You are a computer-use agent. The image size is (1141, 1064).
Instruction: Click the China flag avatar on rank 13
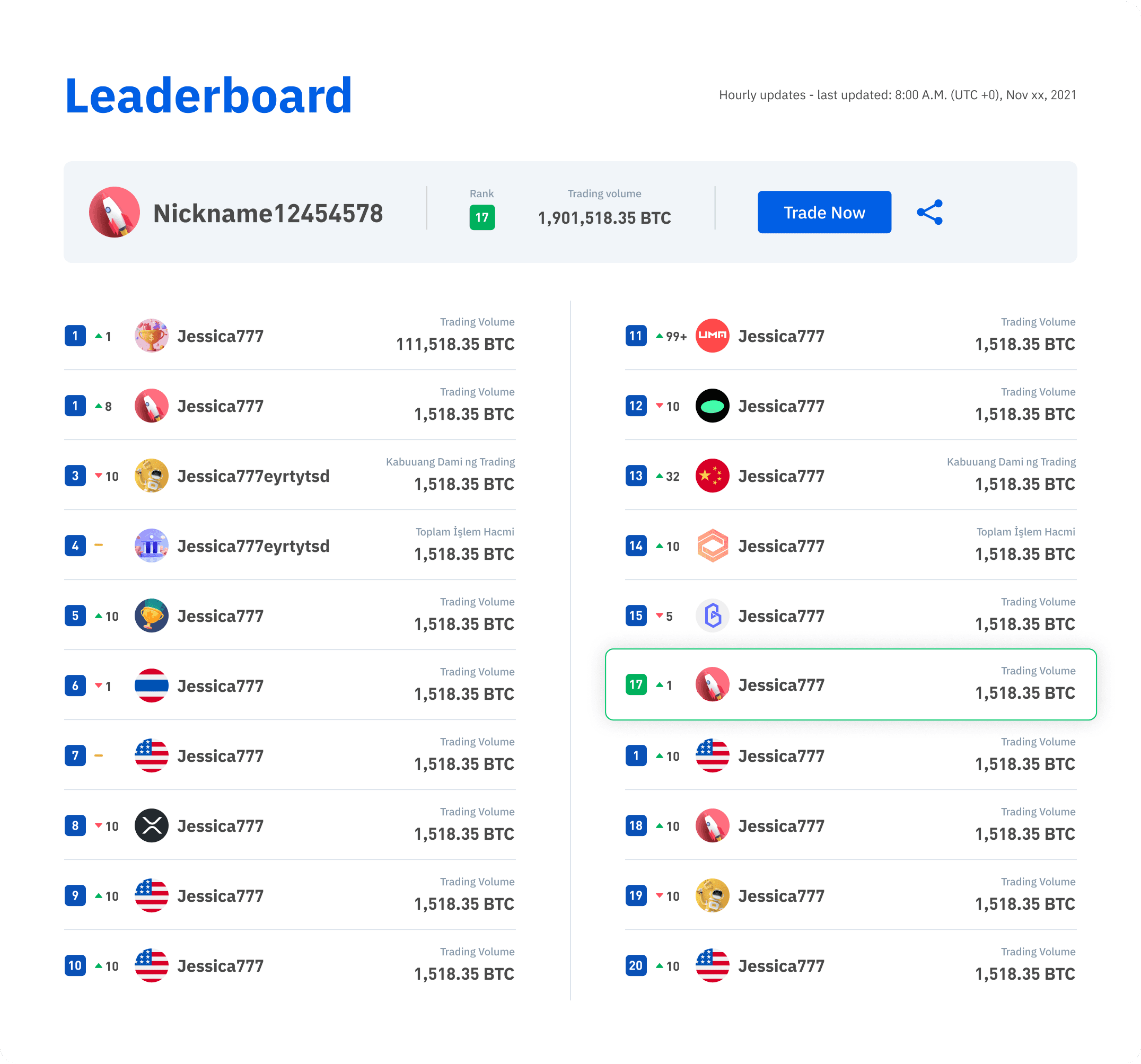pyautogui.click(x=712, y=476)
